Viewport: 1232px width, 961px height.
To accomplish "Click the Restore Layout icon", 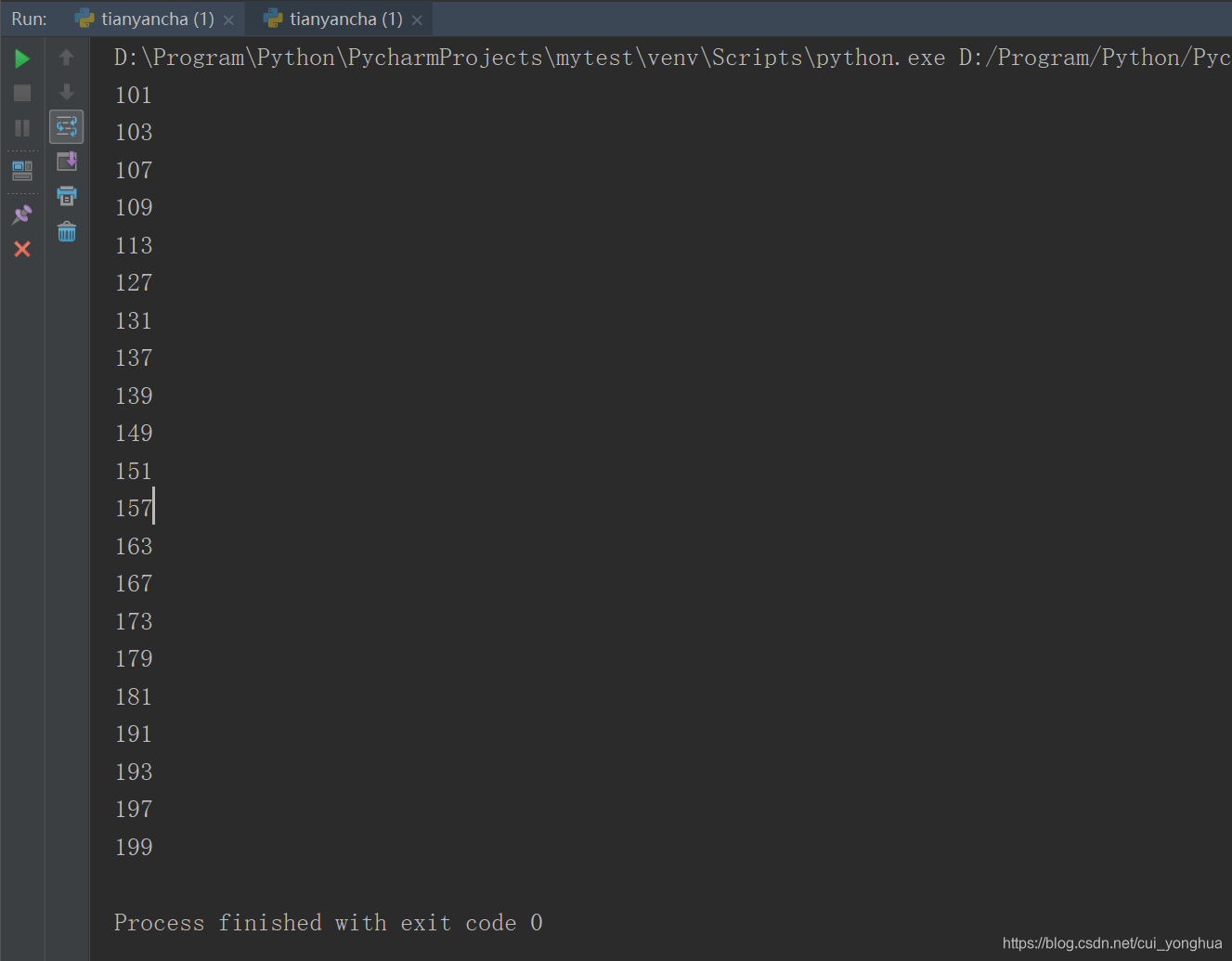I will 22,171.
